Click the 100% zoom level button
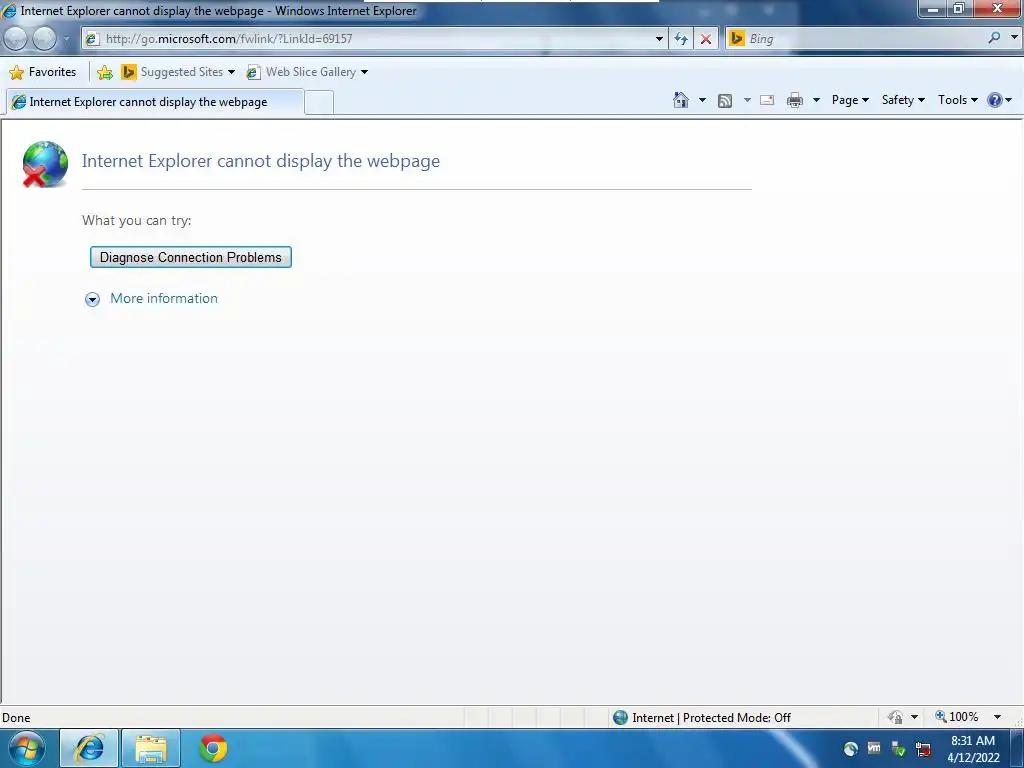Image resolution: width=1024 pixels, height=768 pixels. [956, 717]
